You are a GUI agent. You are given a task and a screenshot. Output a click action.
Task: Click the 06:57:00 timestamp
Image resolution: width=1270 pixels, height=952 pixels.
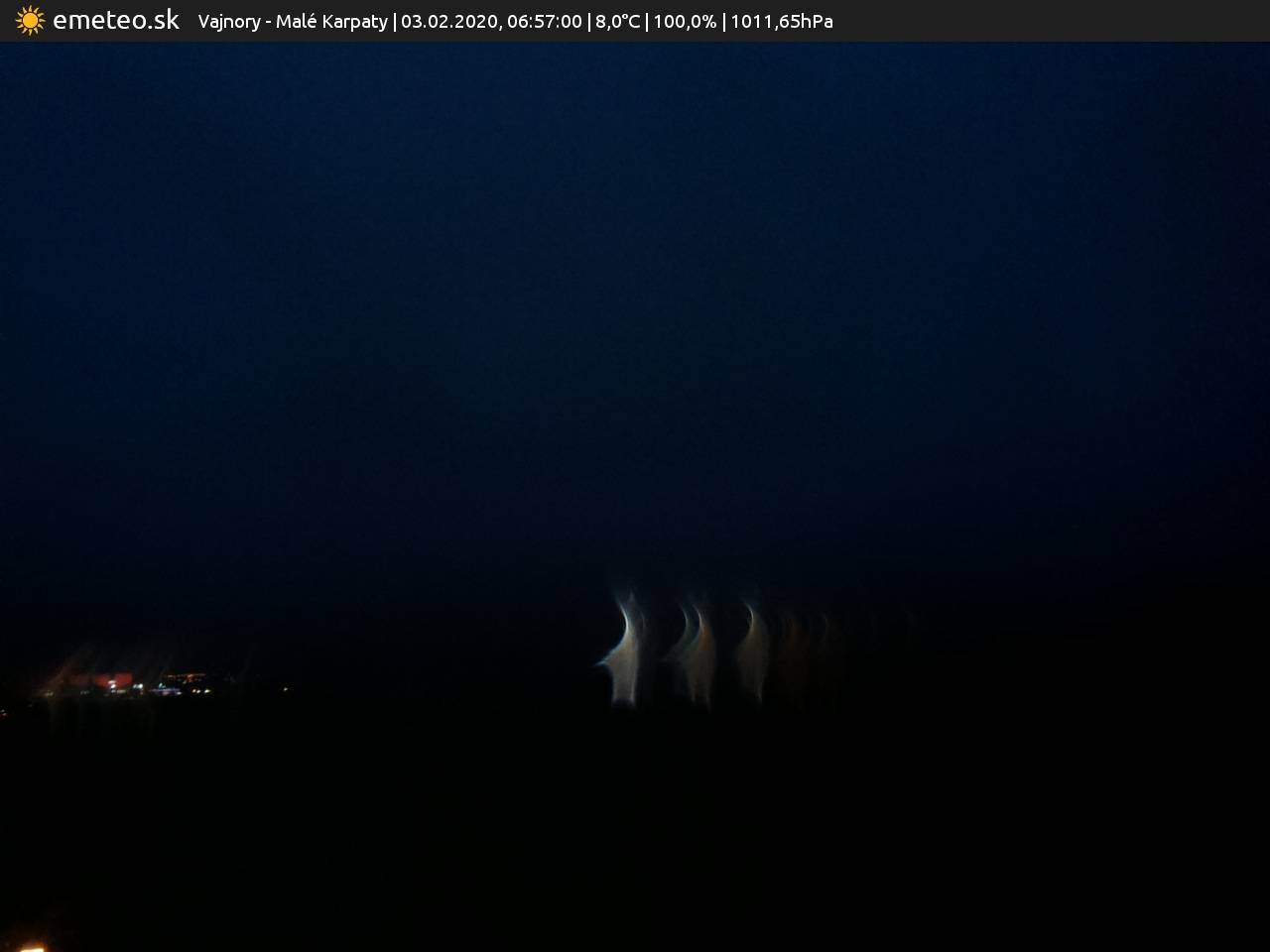[544, 22]
